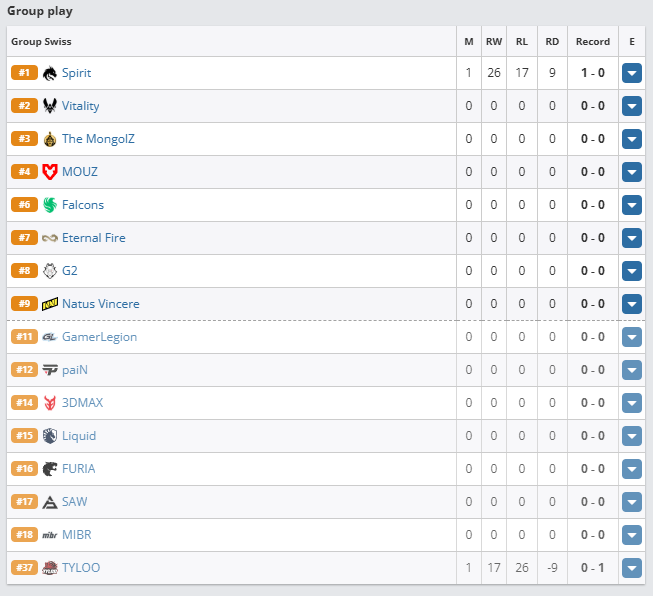
Task: Expand TYLOO row dropdown arrow
Action: click(632, 568)
